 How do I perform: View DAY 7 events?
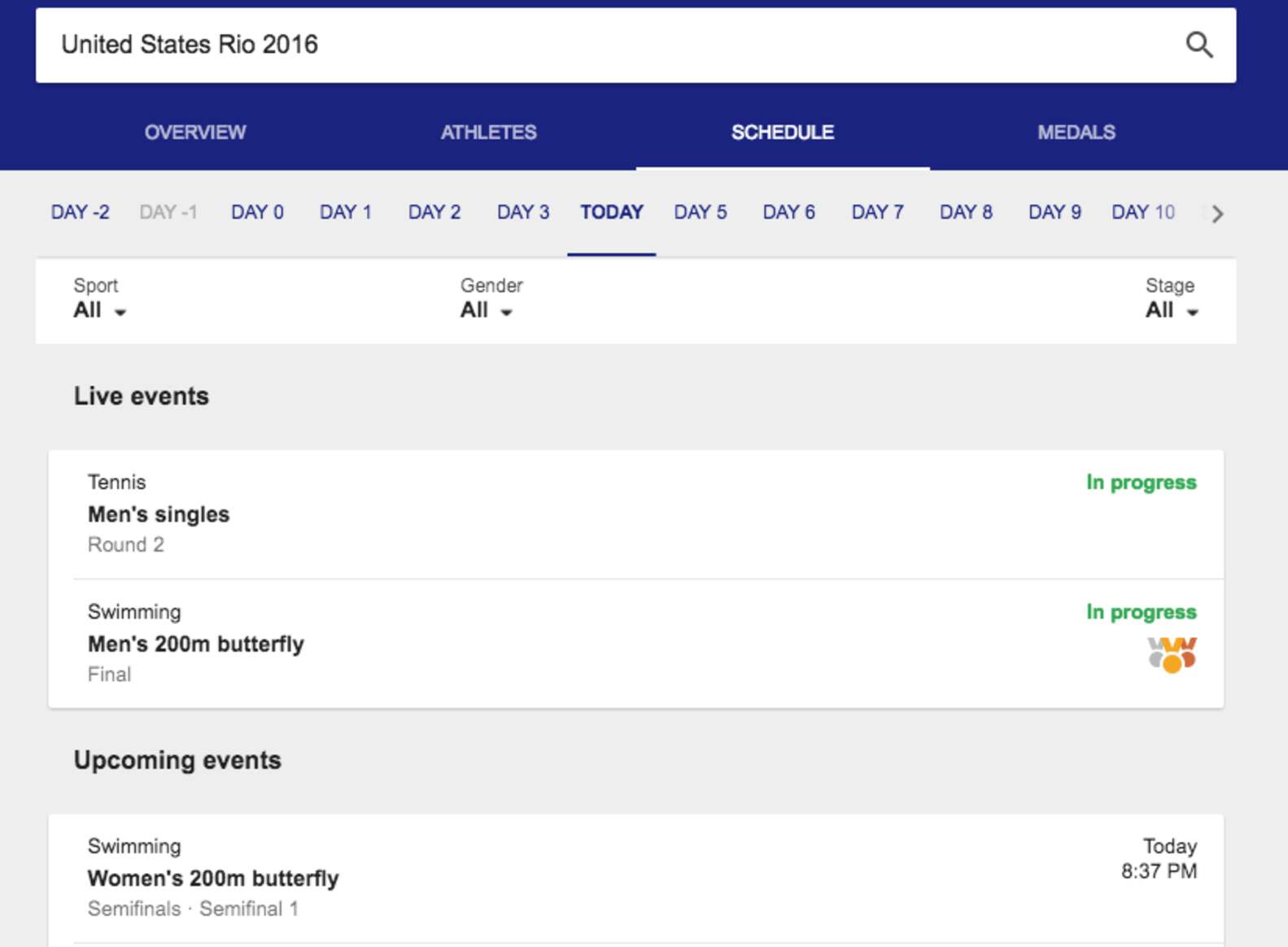pos(878,212)
